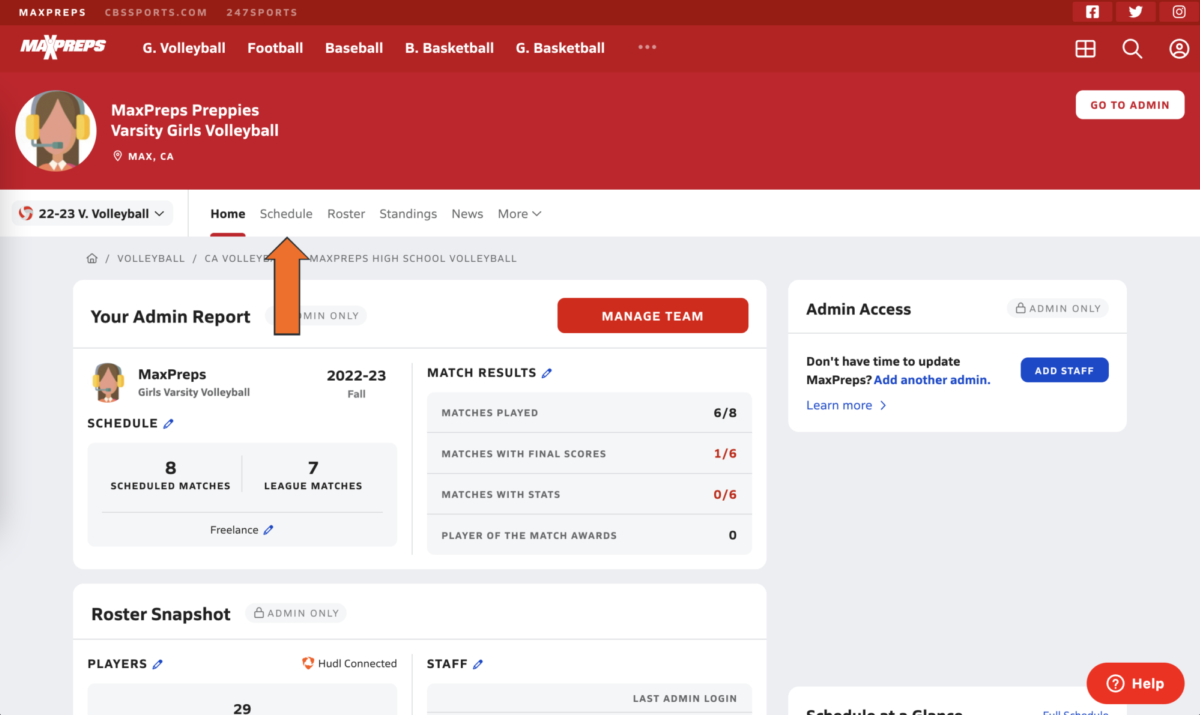Switch to the Roster tab
Screen dimensions: 1200x715
(346, 214)
